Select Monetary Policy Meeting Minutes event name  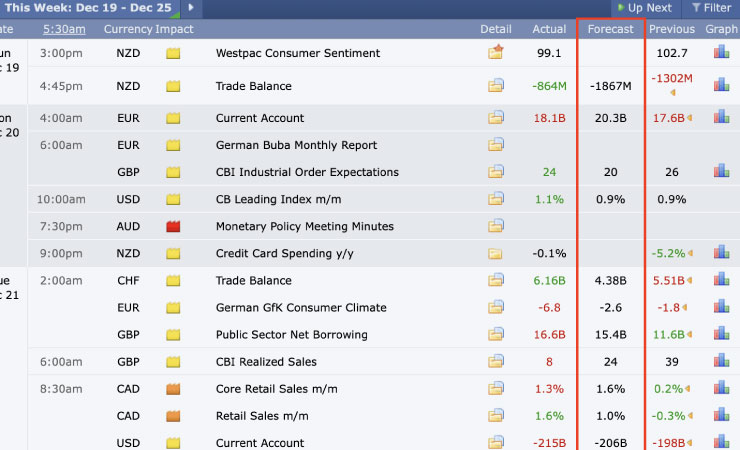click(x=304, y=226)
